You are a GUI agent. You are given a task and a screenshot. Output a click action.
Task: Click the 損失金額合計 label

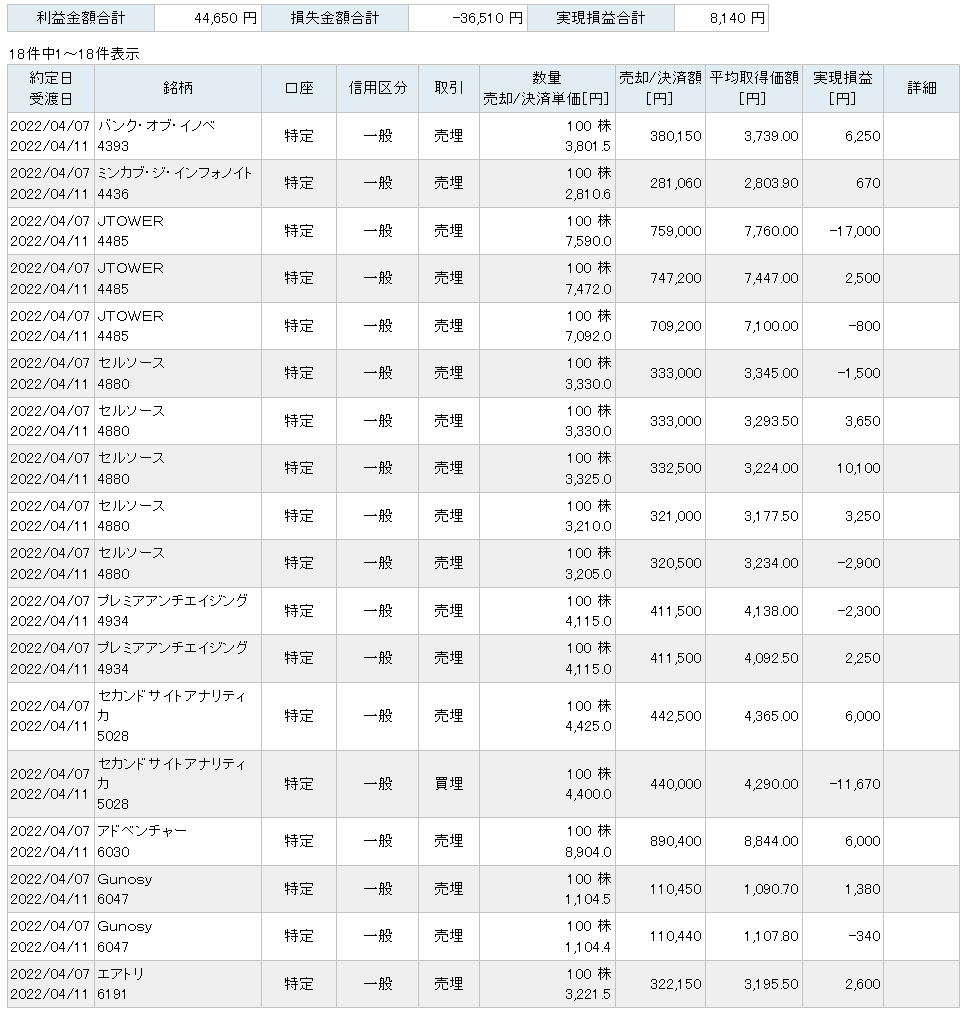tap(335, 18)
